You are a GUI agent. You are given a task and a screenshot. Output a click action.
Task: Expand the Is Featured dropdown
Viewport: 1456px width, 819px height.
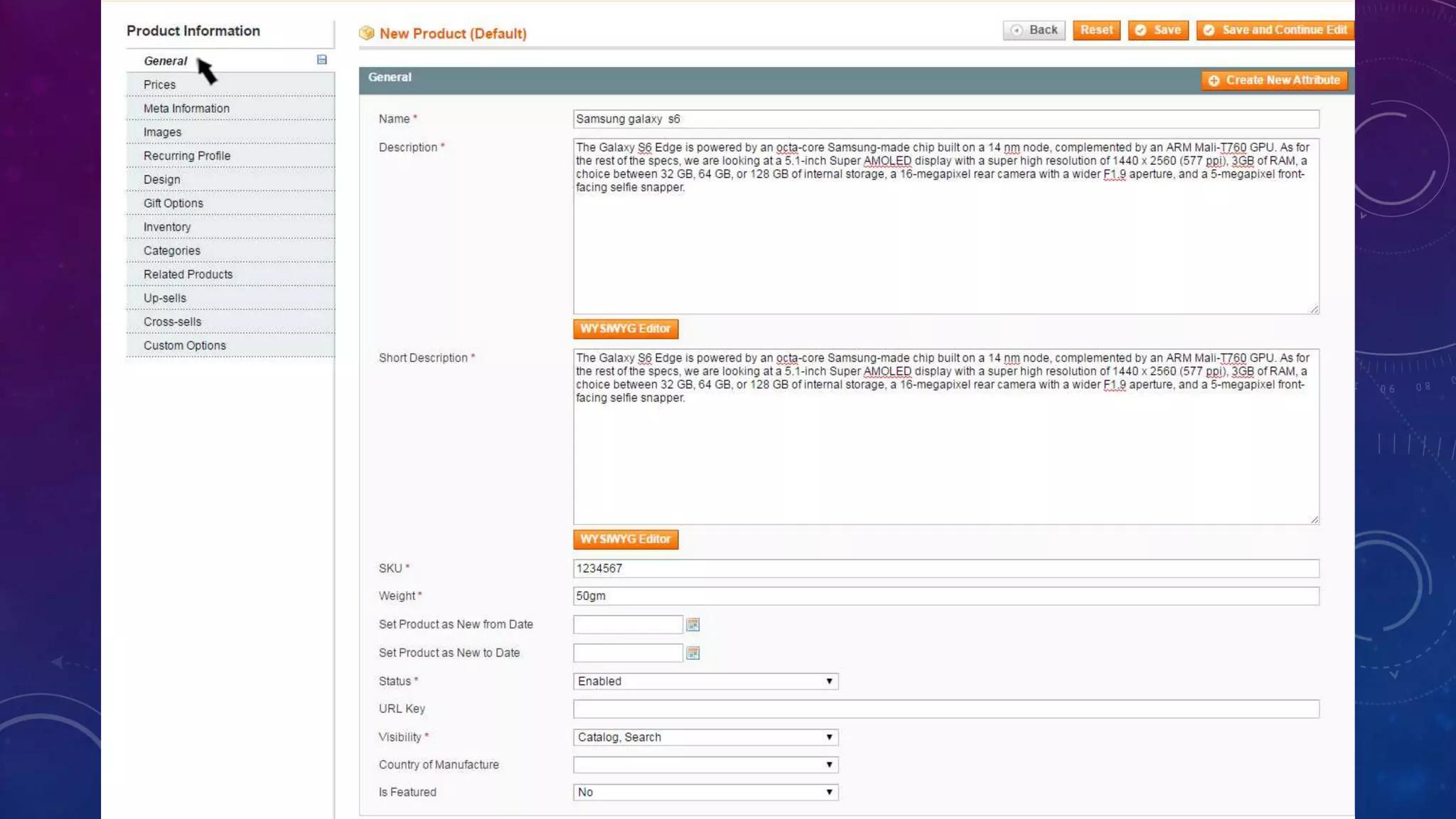click(705, 792)
